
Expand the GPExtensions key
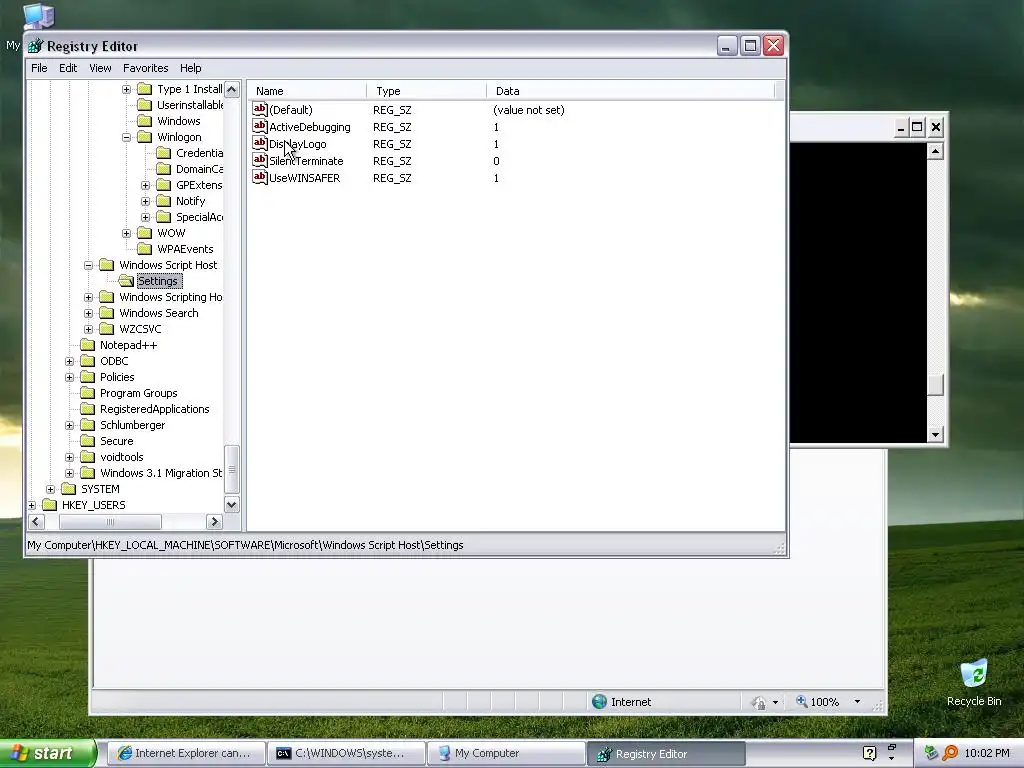pyautogui.click(x=146, y=185)
